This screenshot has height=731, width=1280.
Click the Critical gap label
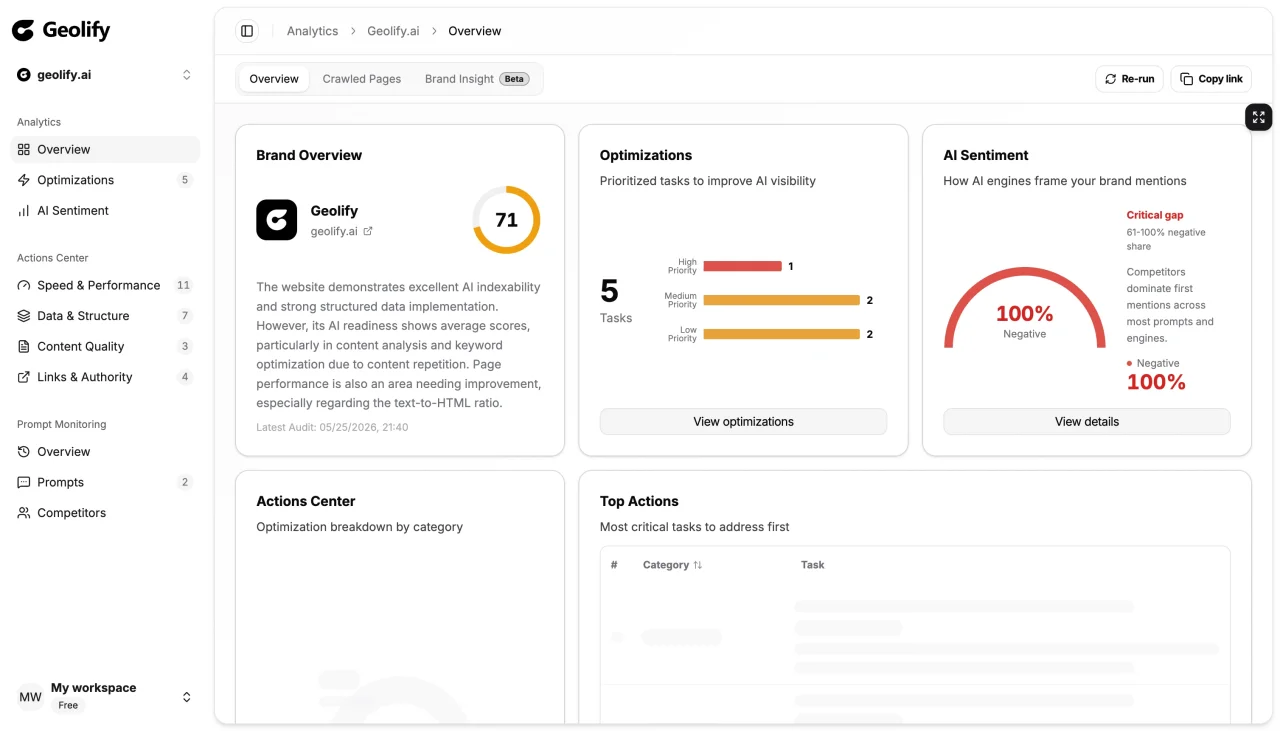[1155, 215]
